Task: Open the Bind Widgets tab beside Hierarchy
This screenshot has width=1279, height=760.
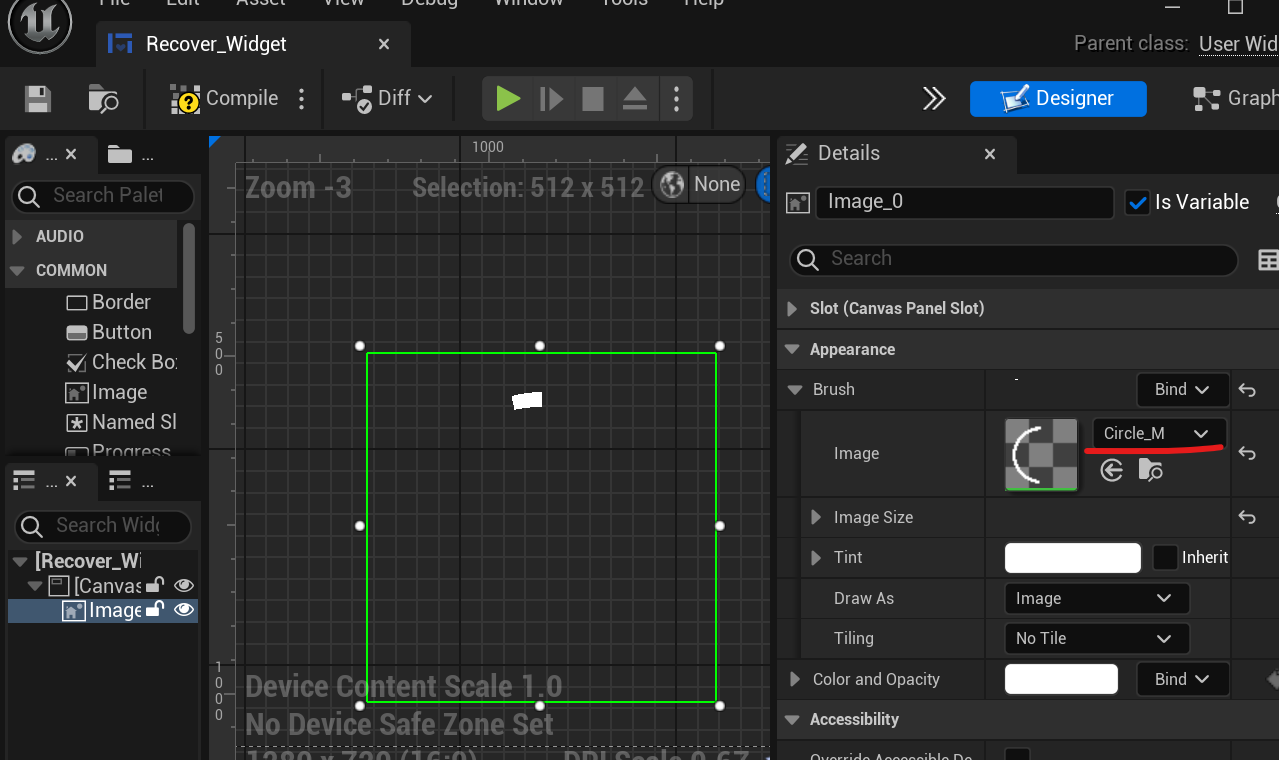Action: click(x=131, y=482)
